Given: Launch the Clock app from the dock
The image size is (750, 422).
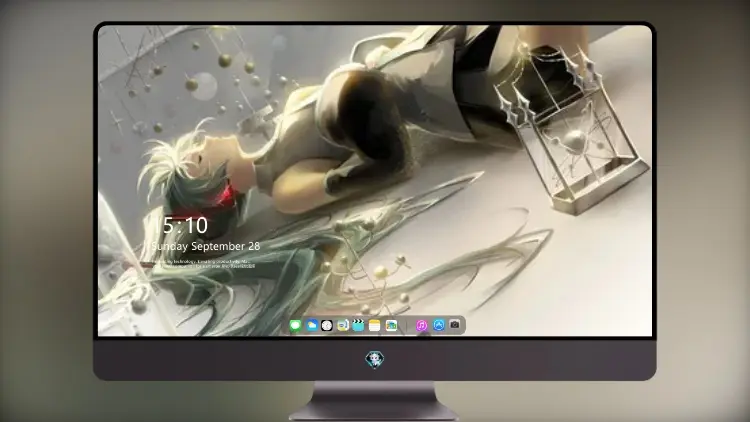Looking at the screenshot, I should [327, 326].
